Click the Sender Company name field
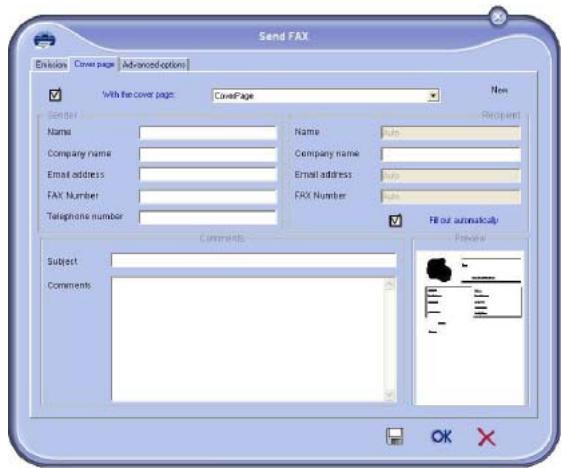This screenshot has width=562, height=468. [208, 154]
